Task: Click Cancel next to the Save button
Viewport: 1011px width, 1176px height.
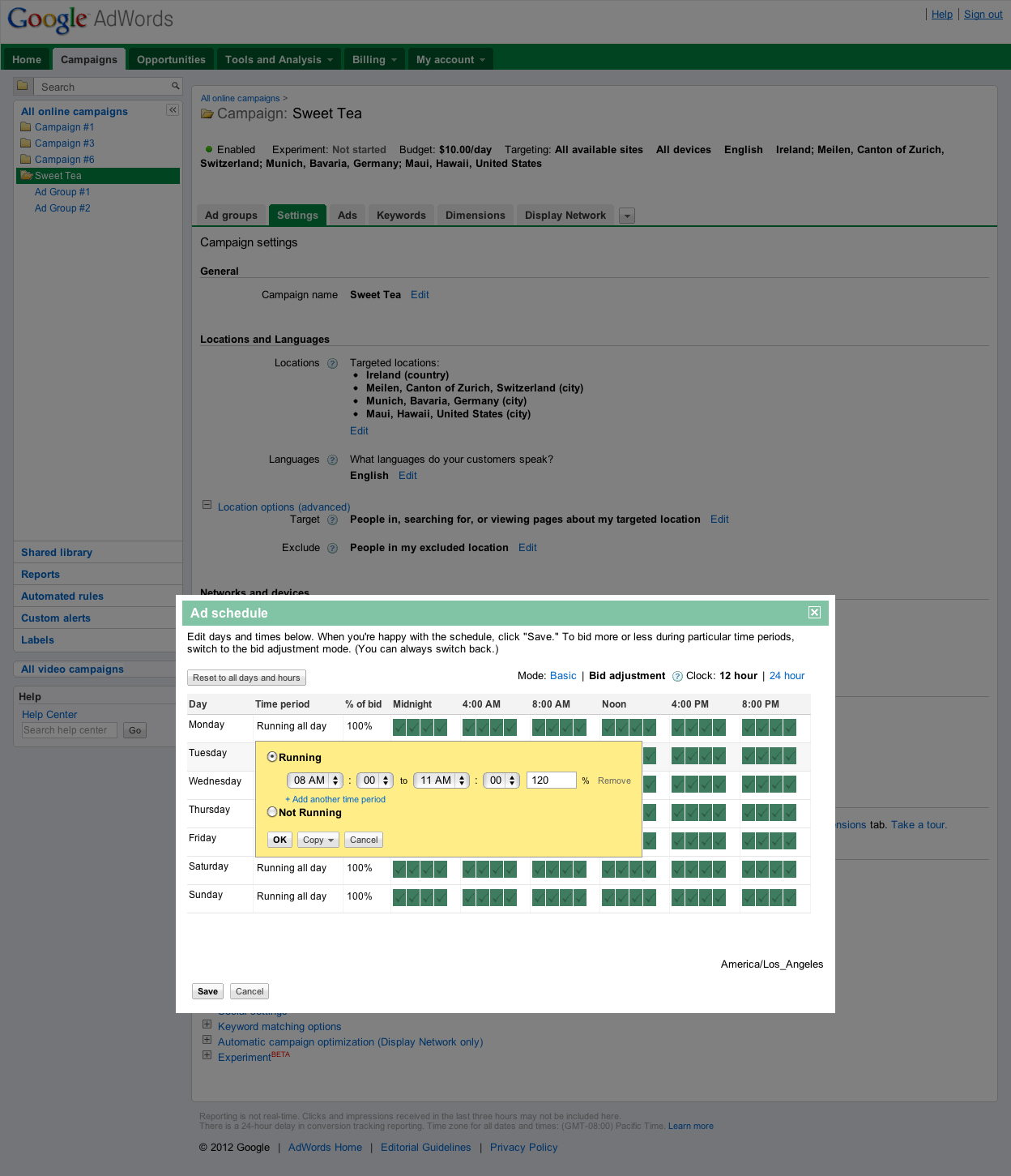Action: [x=250, y=991]
